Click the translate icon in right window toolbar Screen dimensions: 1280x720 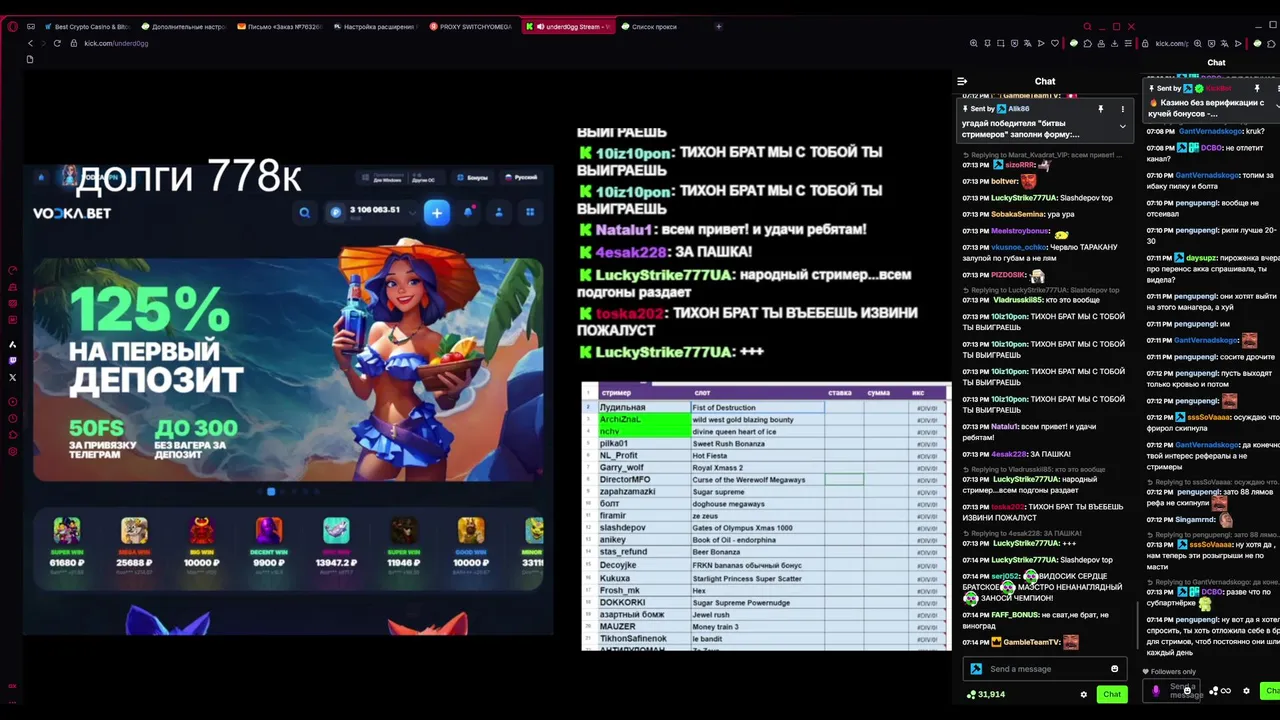coord(1225,43)
